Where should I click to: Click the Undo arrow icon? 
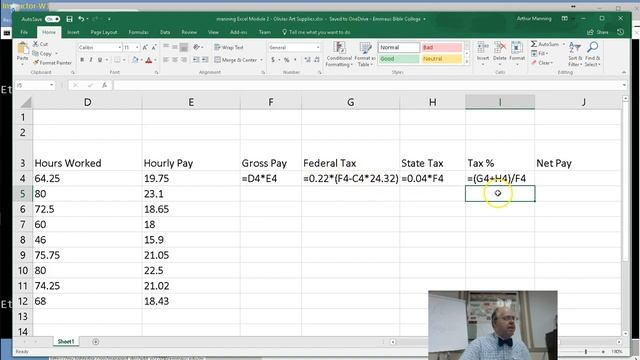[81, 19]
